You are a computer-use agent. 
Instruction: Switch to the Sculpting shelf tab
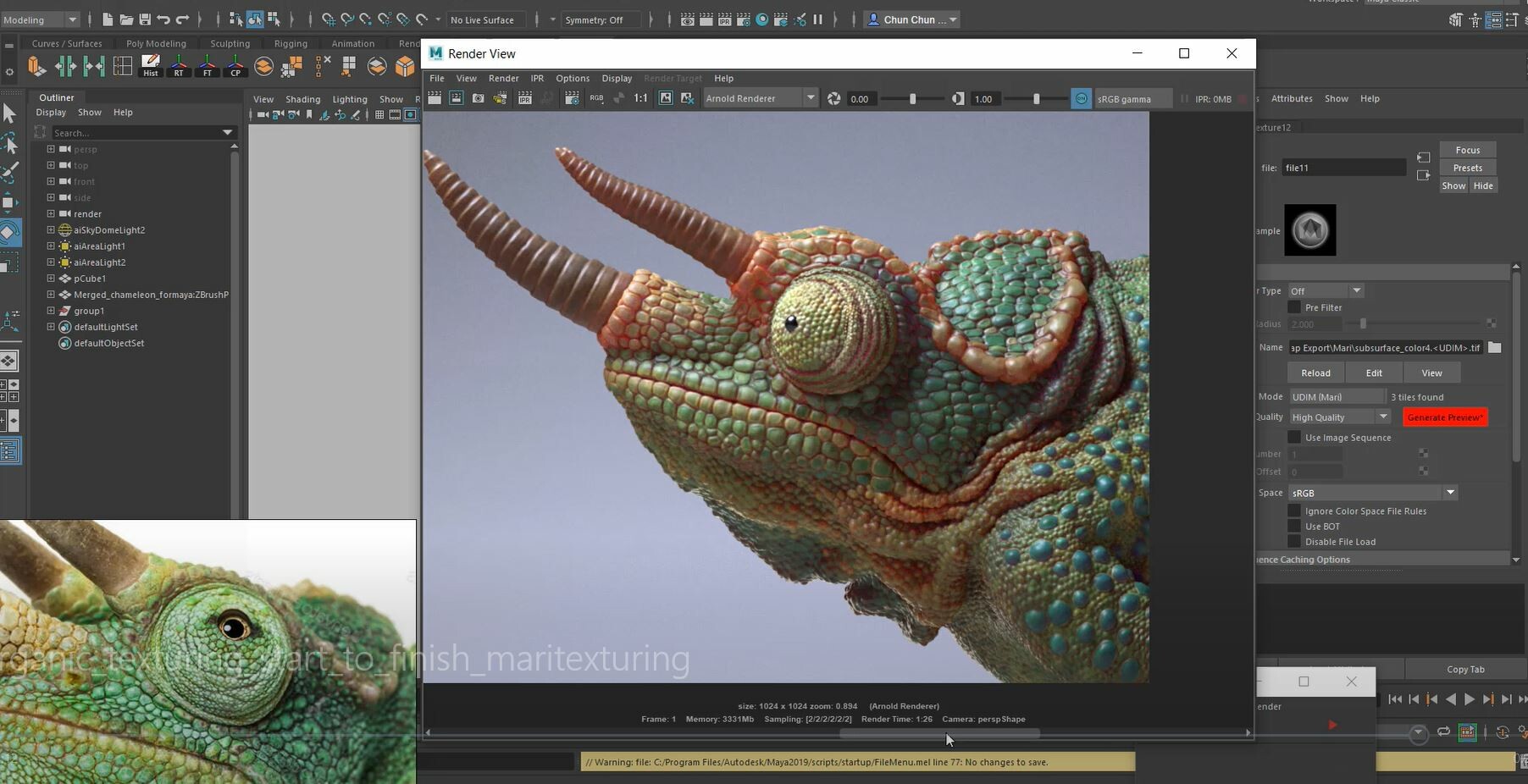[x=230, y=43]
